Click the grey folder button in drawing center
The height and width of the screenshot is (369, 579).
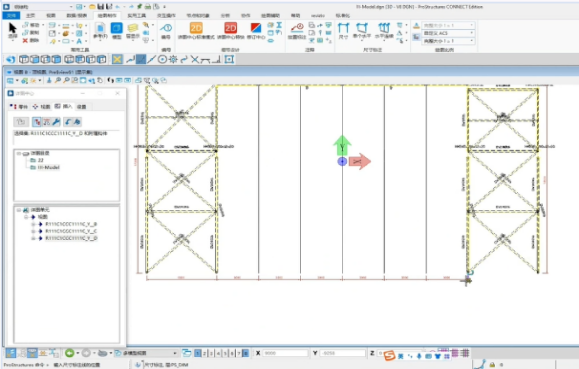point(21,122)
